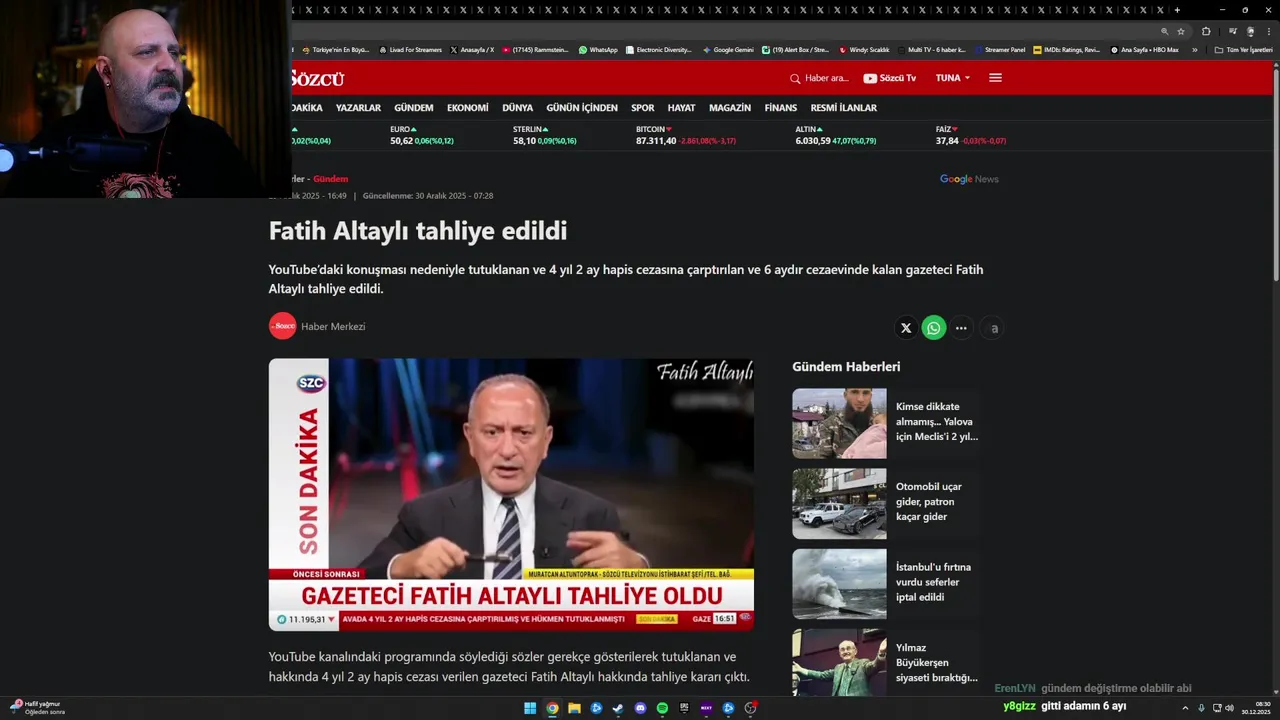1280x720 pixels.
Task: Expand the TUNA account dropdown
Action: [953, 78]
